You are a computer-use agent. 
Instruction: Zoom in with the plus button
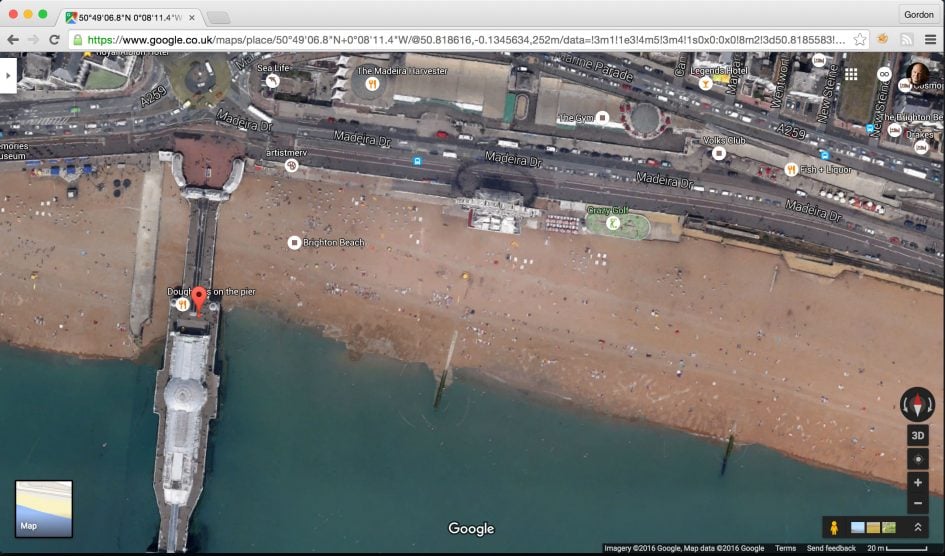pyautogui.click(x=918, y=483)
